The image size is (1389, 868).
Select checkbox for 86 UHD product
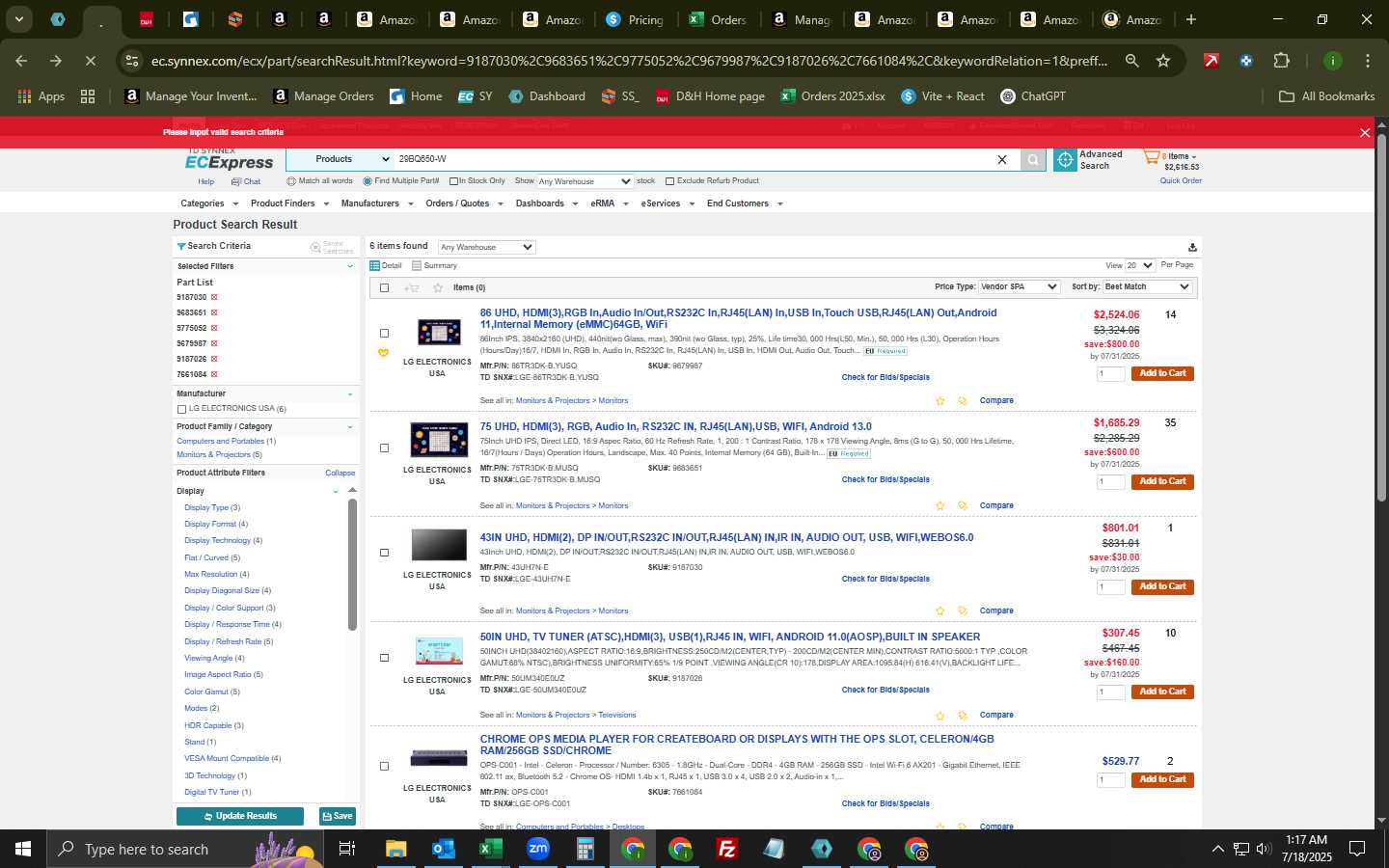coord(384,334)
